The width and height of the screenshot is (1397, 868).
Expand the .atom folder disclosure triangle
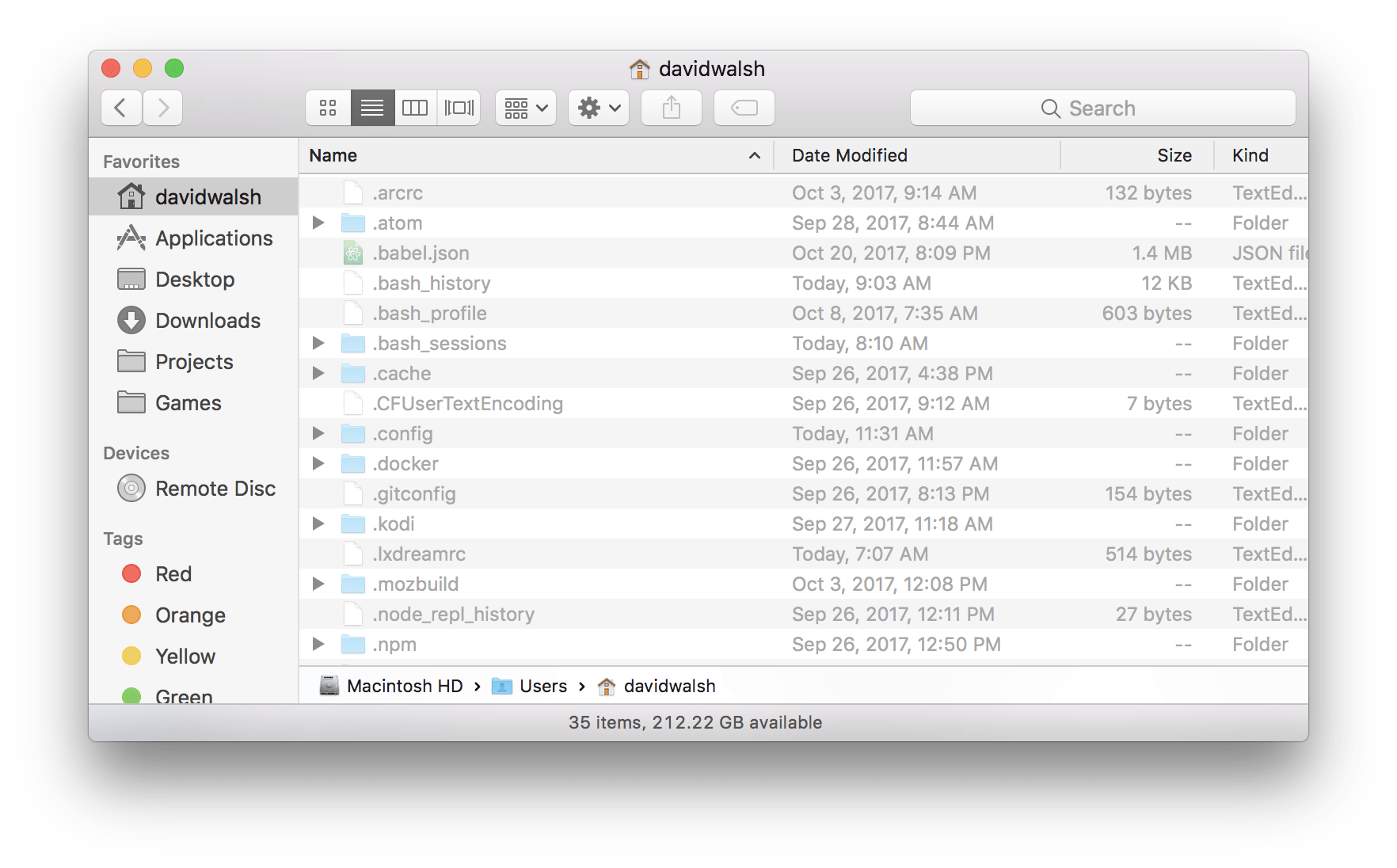(318, 223)
